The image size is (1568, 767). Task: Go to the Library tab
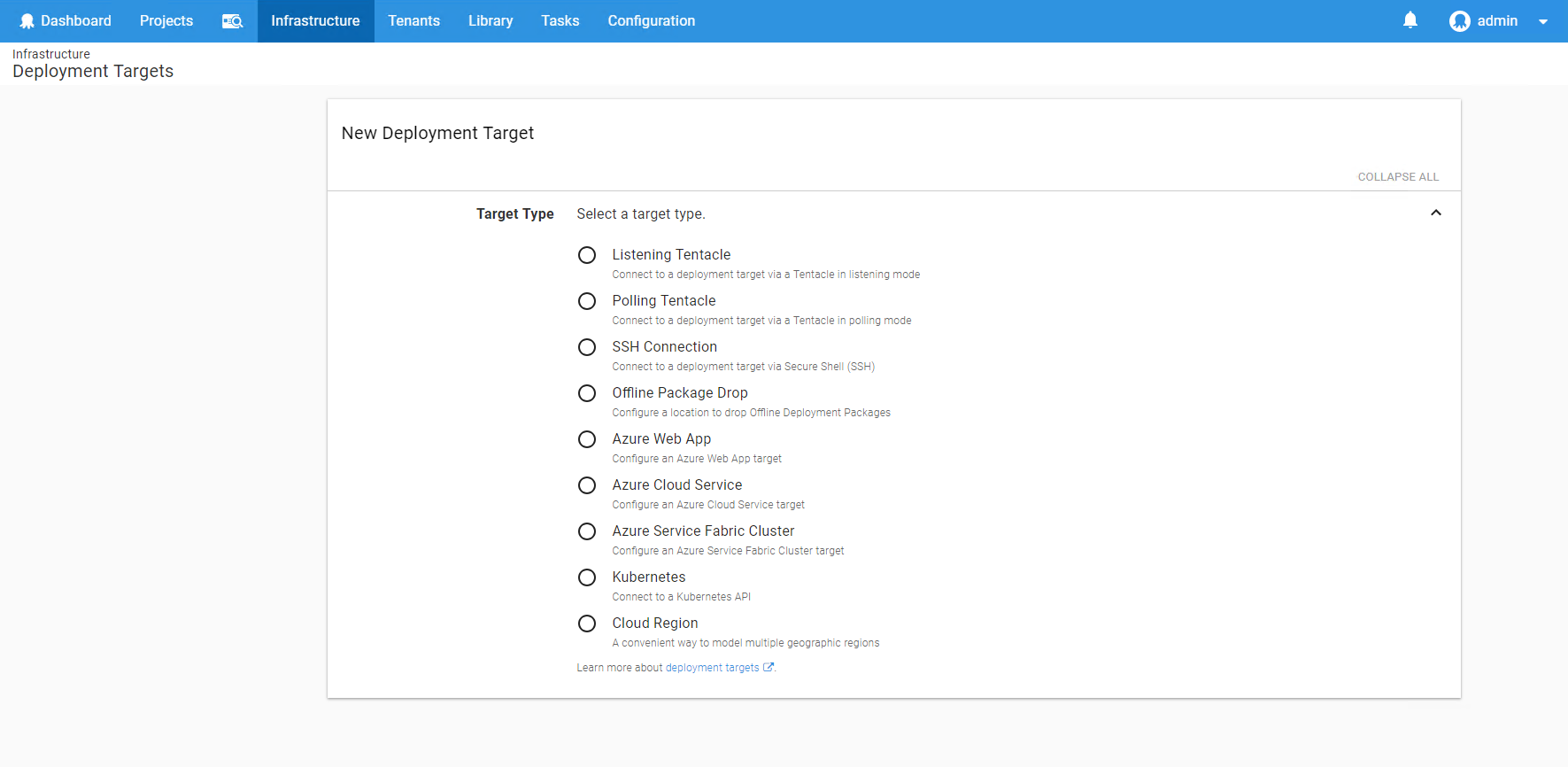coord(490,21)
